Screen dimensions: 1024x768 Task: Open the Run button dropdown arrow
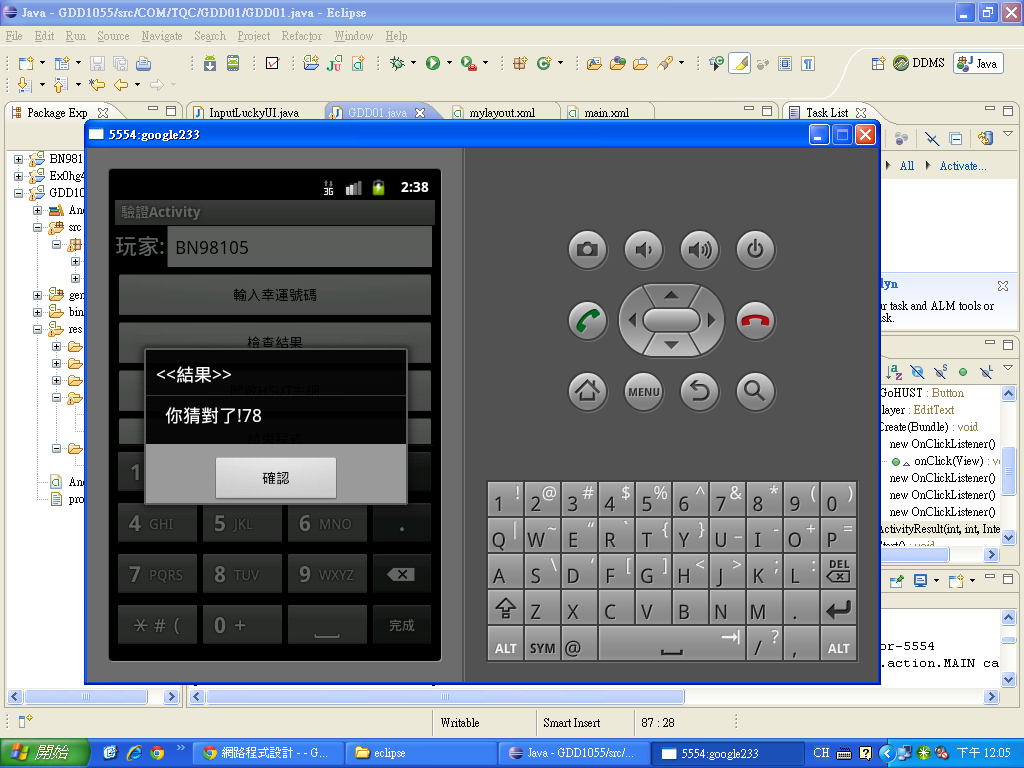click(x=448, y=63)
